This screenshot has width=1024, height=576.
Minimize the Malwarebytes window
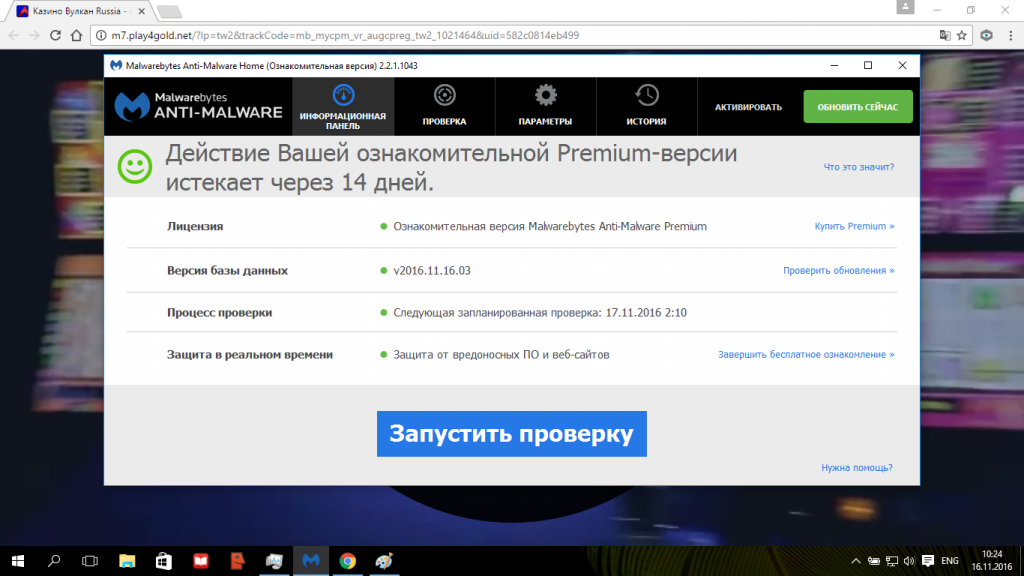coord(834,65)
